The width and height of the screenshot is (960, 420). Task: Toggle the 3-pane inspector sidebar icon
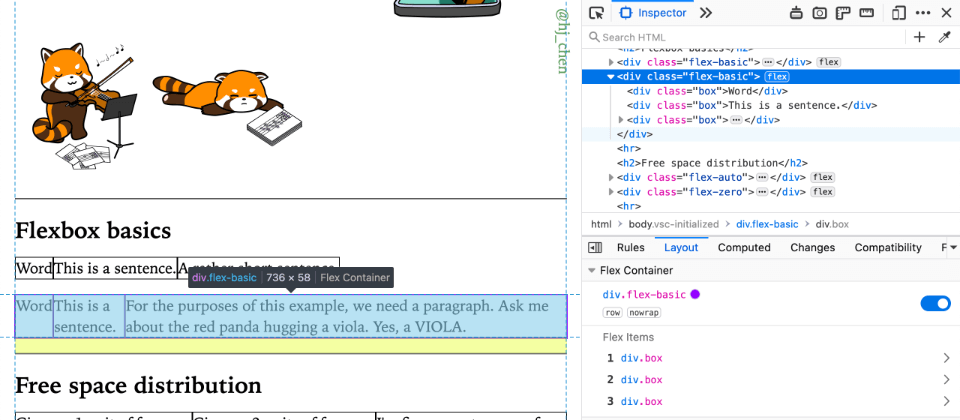[594, 247]
